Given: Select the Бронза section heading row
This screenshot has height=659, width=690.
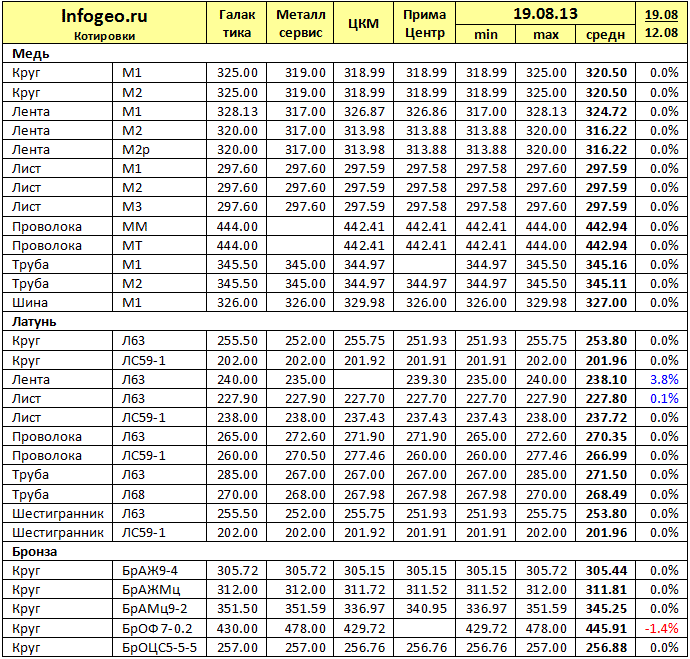Looking at the screenshot, I should pyautogui.click(x=345, y=552).
